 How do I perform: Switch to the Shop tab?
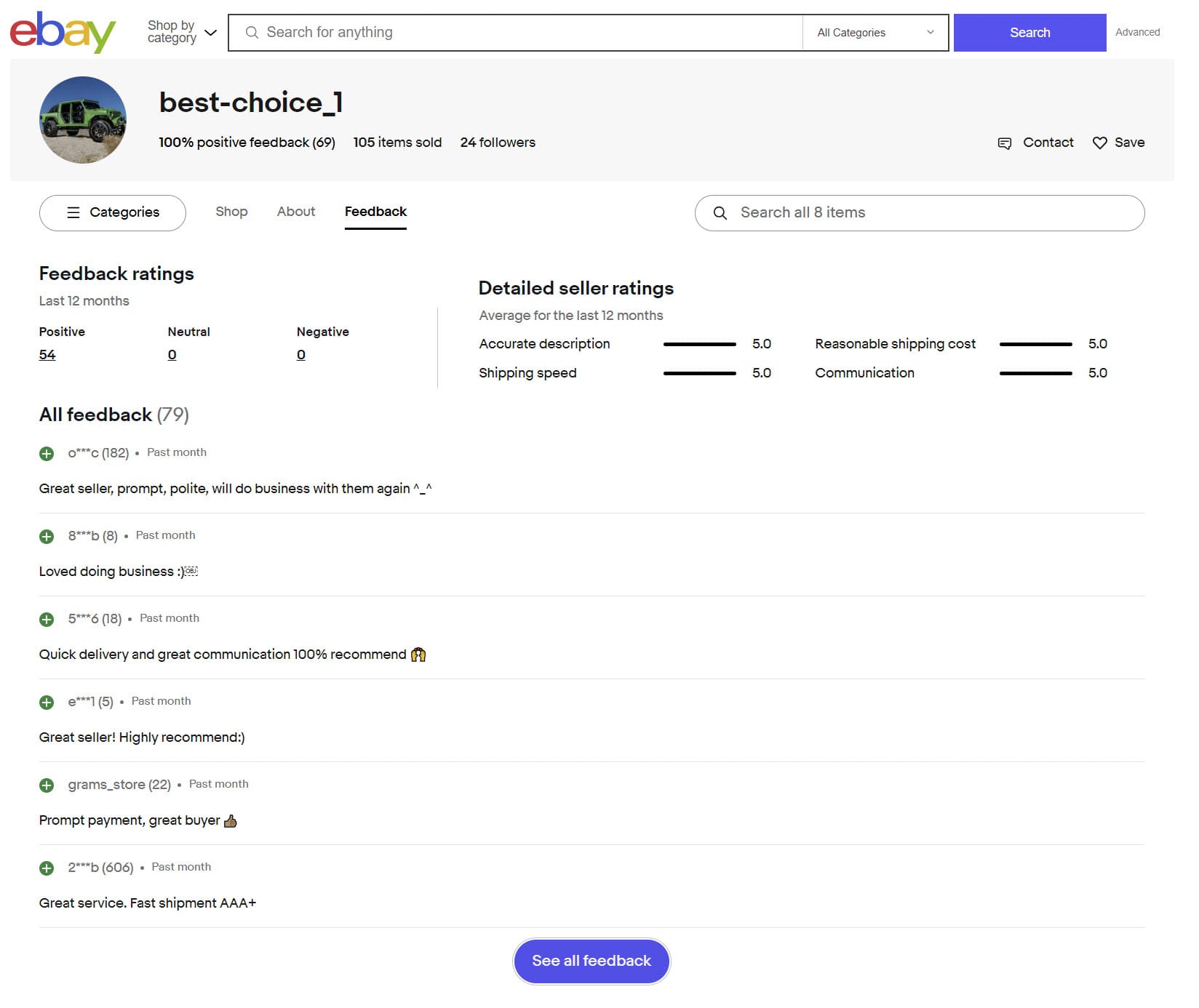(231, 212)
